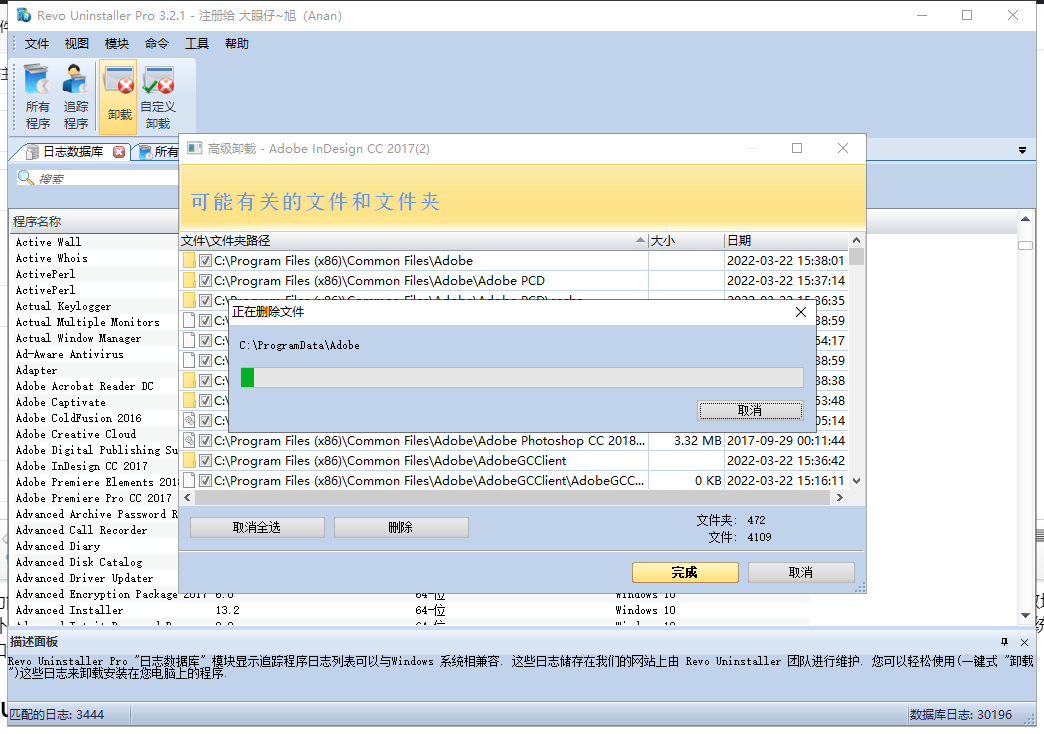
Task: Click 取消 button at dialog bottom
Action: [x=801, y=572]
